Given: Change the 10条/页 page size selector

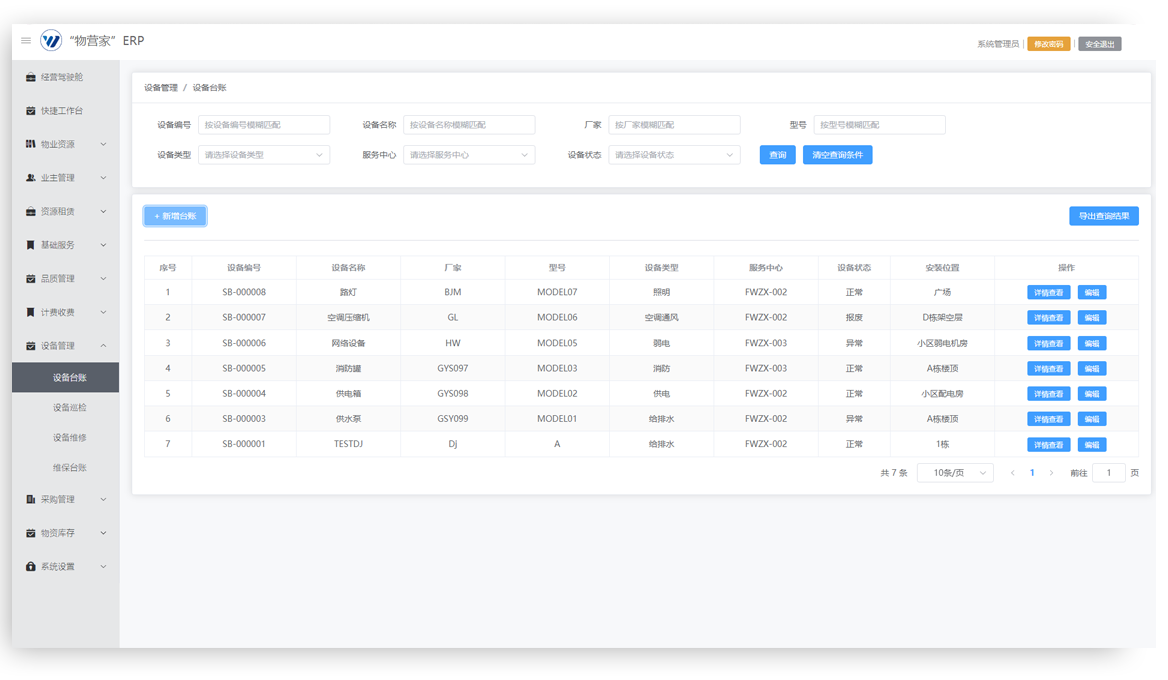Looking at the screenshot, I should coord(955,473).
